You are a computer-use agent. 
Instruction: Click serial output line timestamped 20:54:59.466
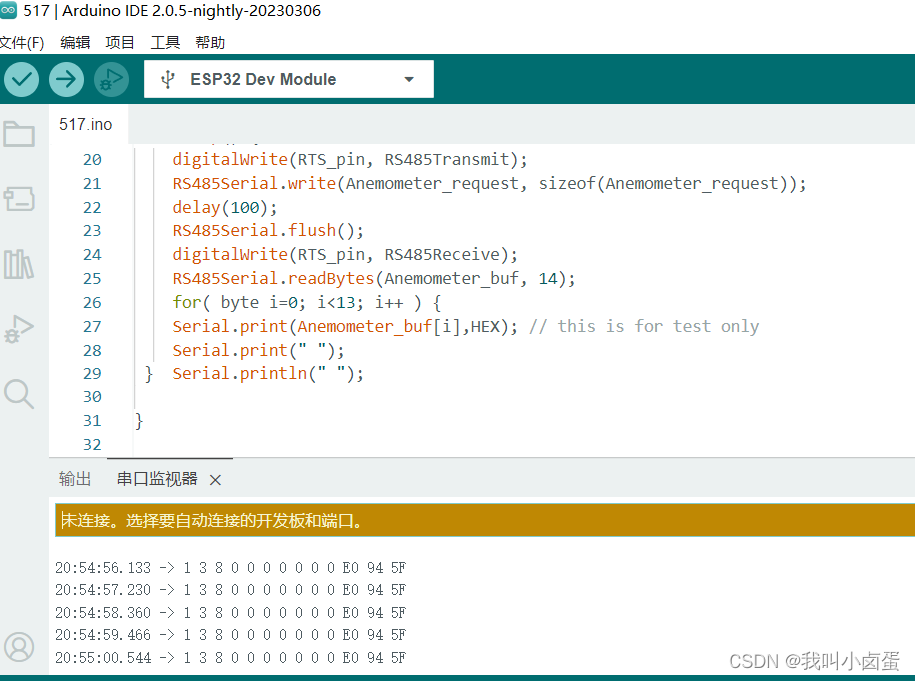231,635
